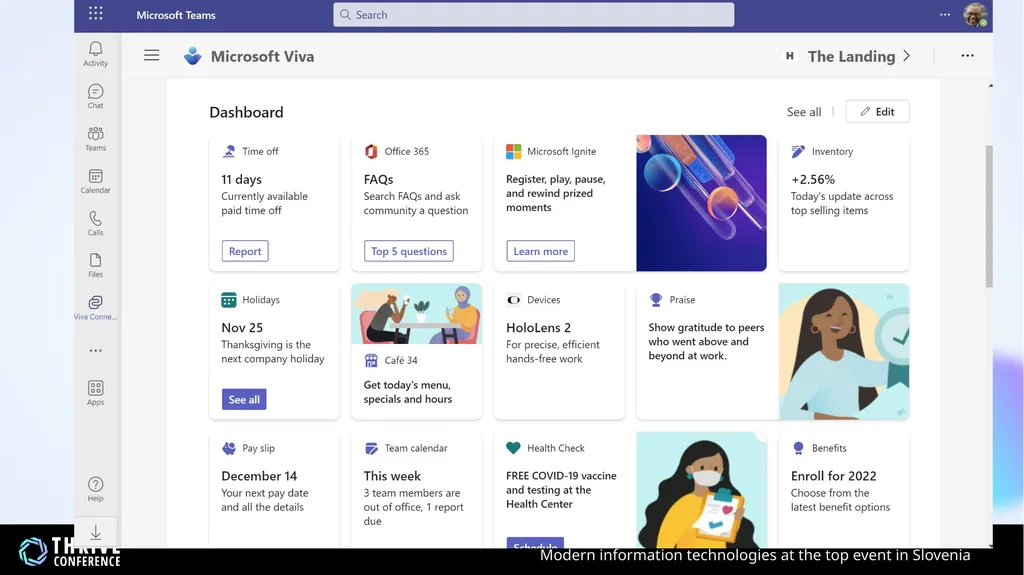Viewport: 1024px width, 575px height.
Task: Select the Viva Connections sidebar app
Action: (x=95, y=308)
